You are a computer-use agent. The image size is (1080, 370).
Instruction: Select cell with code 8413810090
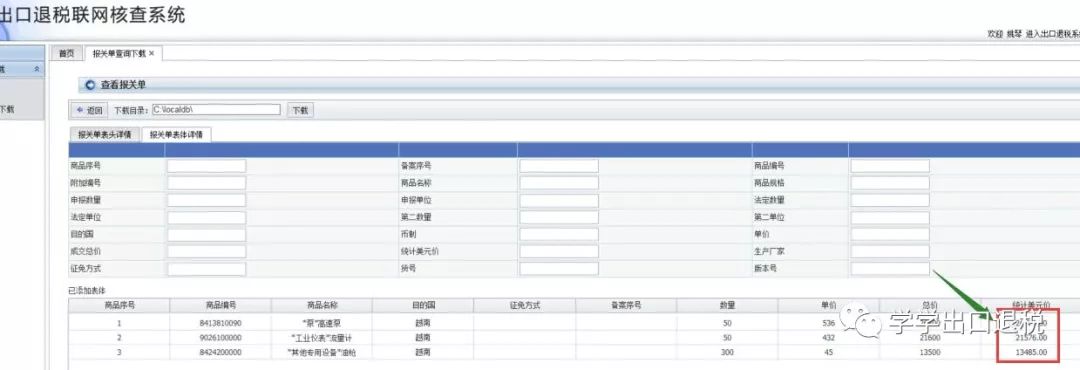tap(220, 322)
